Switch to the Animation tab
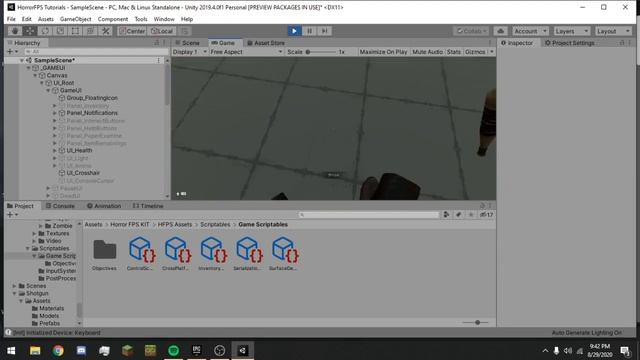This screenshot has width=640, height=360. point(104,206)
